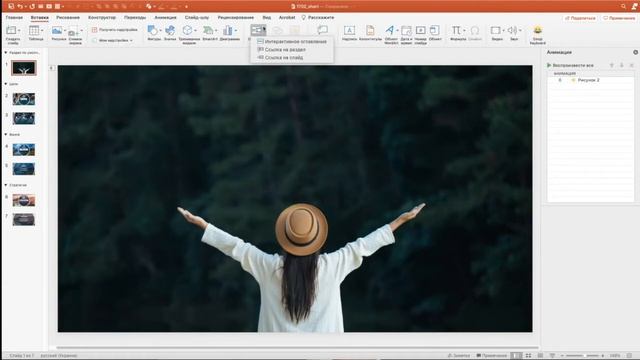Screen dimensions: 640x360
Task: Choose Ссылка на раздел menu item
Action: click(x=282, y=49)
